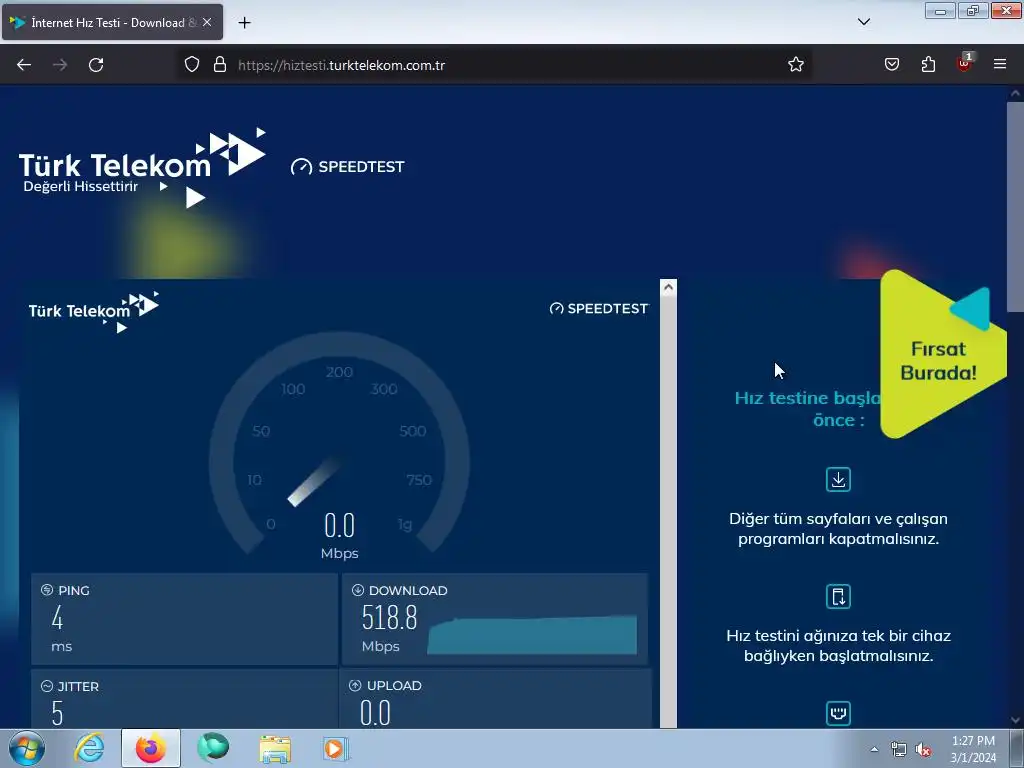Image resolution: width=1024 pixels, height=768 pixels.
Task: Reload the current page
Action: click(96, 65)
